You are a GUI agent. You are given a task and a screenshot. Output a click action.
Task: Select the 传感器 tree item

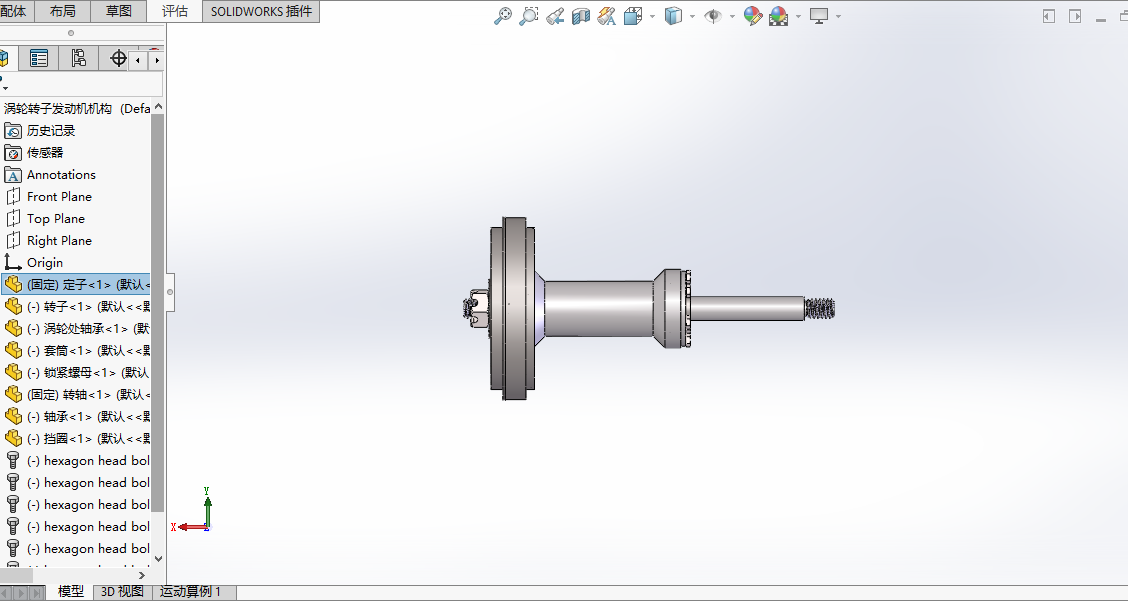point(45,153)
